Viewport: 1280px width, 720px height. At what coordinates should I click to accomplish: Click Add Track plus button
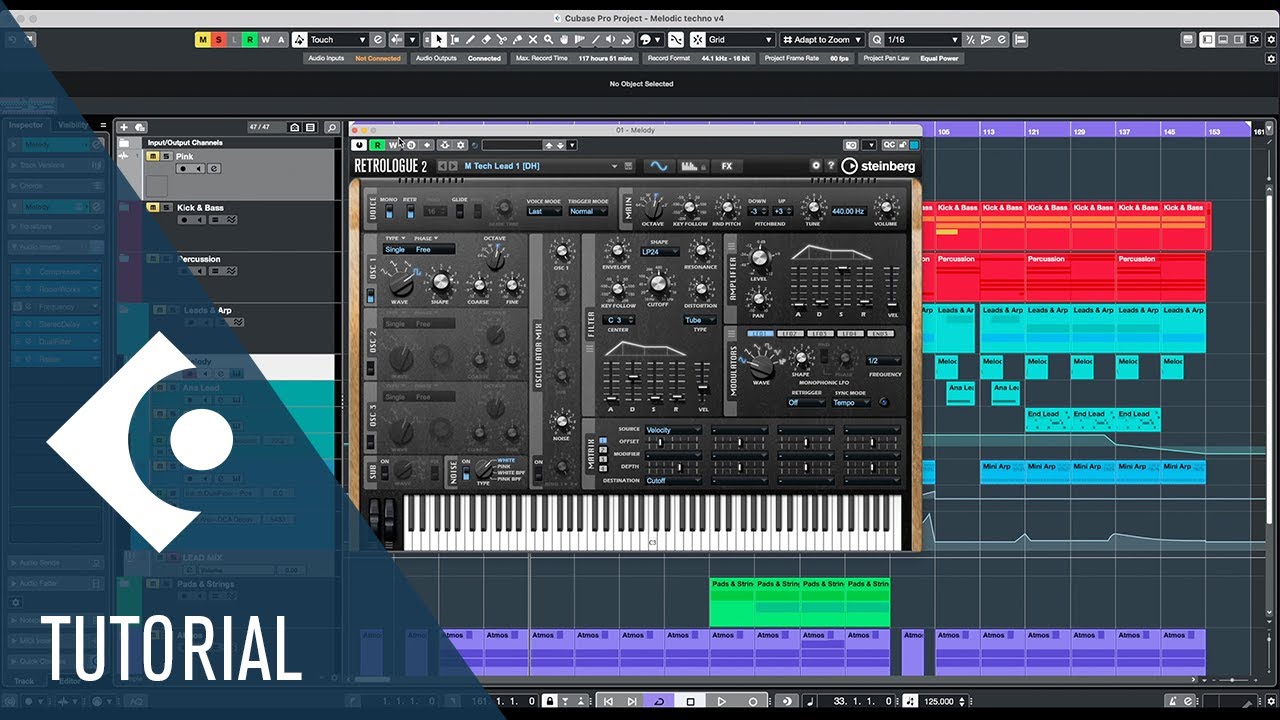coord(124,127)
